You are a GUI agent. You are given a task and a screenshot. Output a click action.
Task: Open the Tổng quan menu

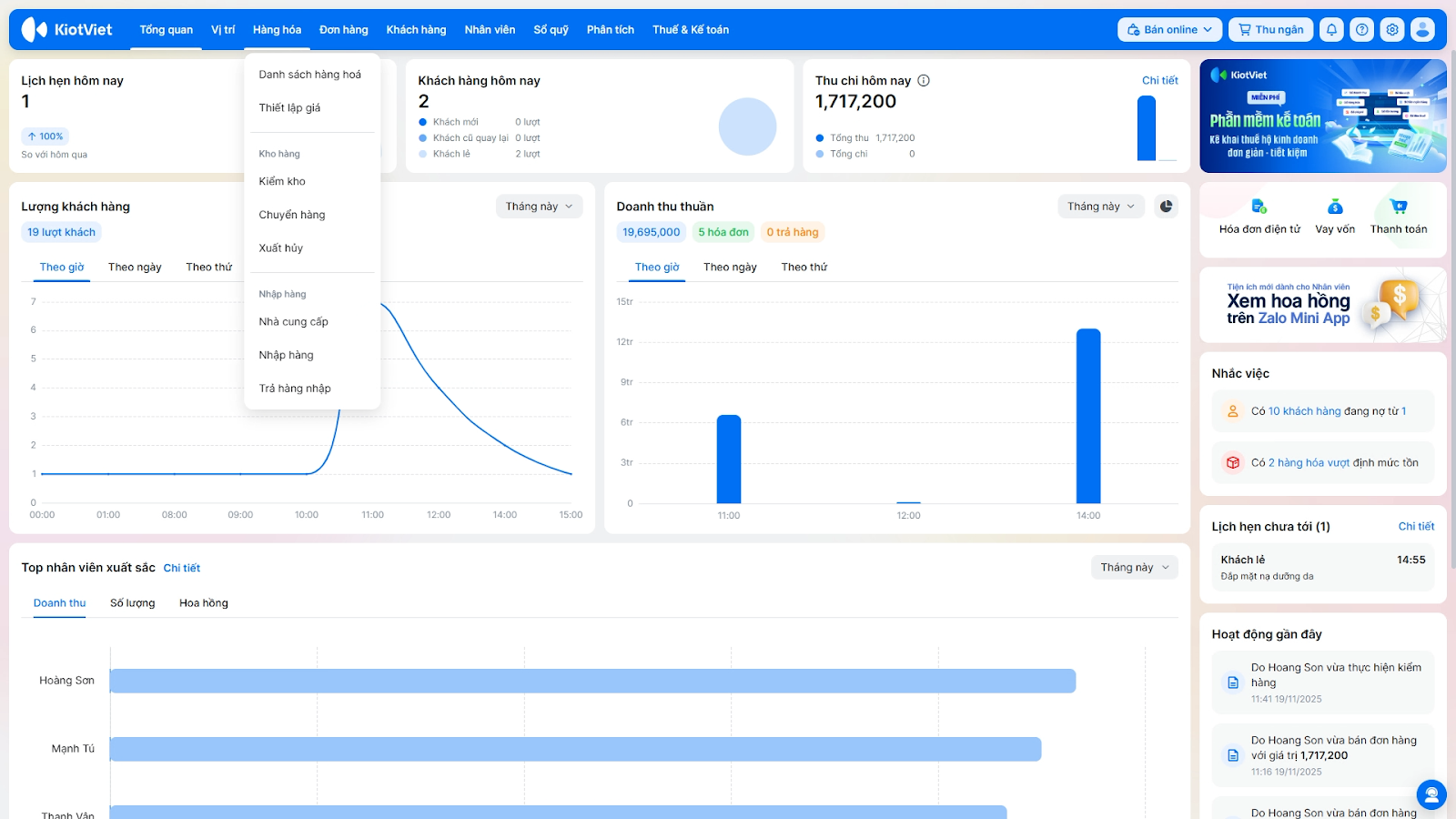166,30
